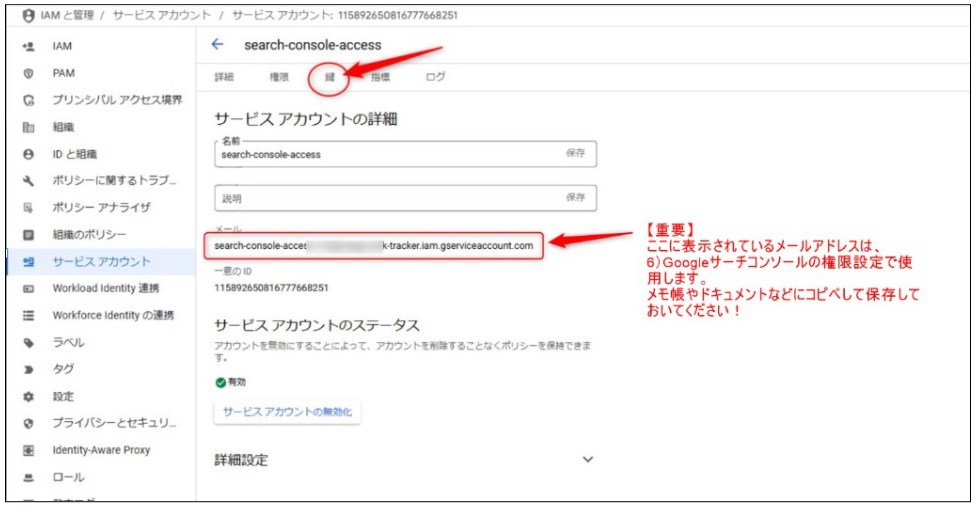Image resolution: width=977 pixels, height=509 pixels.
Task: Click 保存 next to the 名前 field
Action: click(x=575, y=153)
